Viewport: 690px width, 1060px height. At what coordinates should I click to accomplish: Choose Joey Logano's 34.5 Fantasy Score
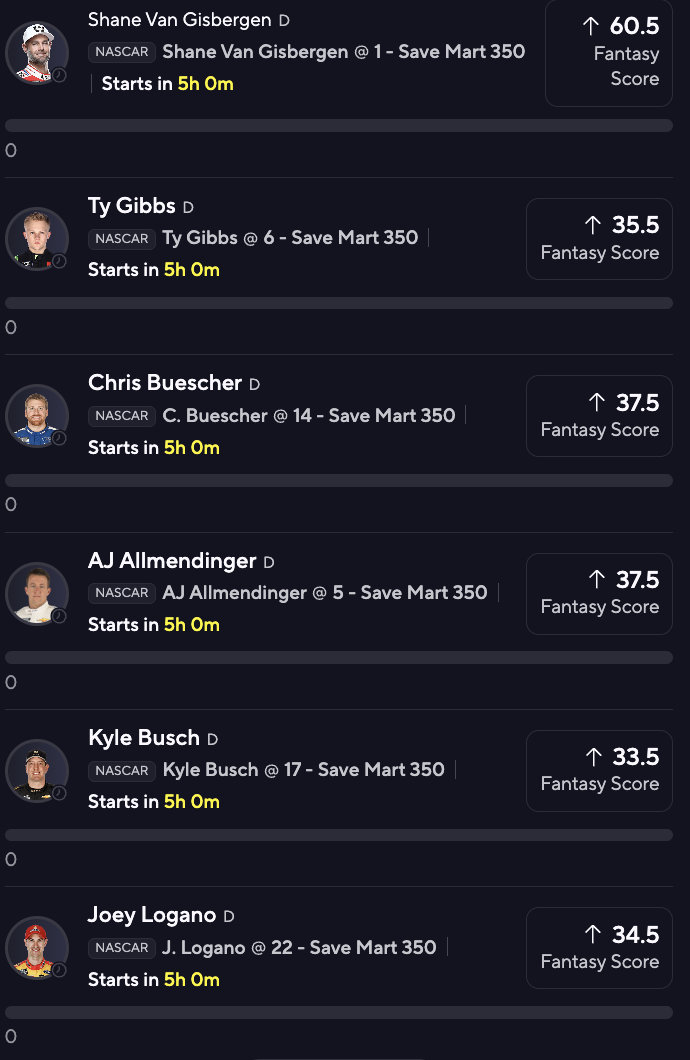pyautogui.click(x=599, y=947)
